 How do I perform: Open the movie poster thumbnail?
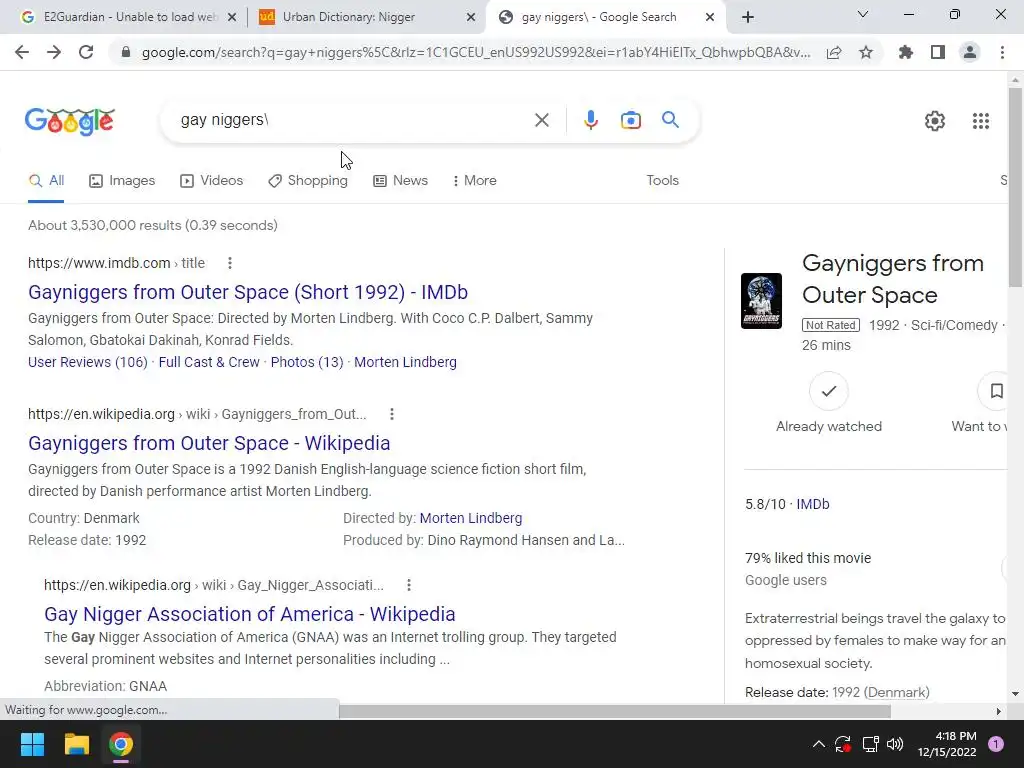[761, 301]
